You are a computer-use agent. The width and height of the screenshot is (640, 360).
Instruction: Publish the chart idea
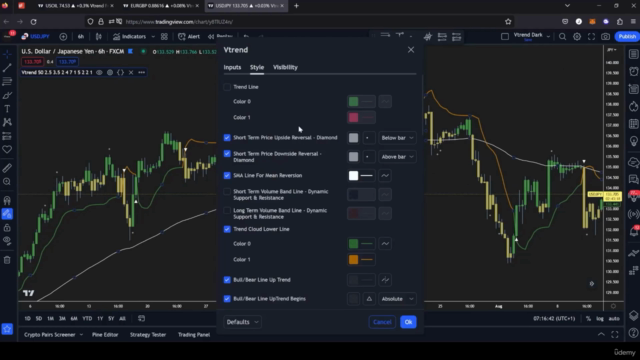627,37
